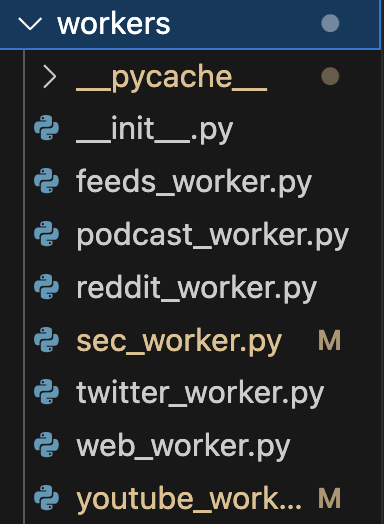Click modified dot on __pycache__ folder

click(330, 76)
